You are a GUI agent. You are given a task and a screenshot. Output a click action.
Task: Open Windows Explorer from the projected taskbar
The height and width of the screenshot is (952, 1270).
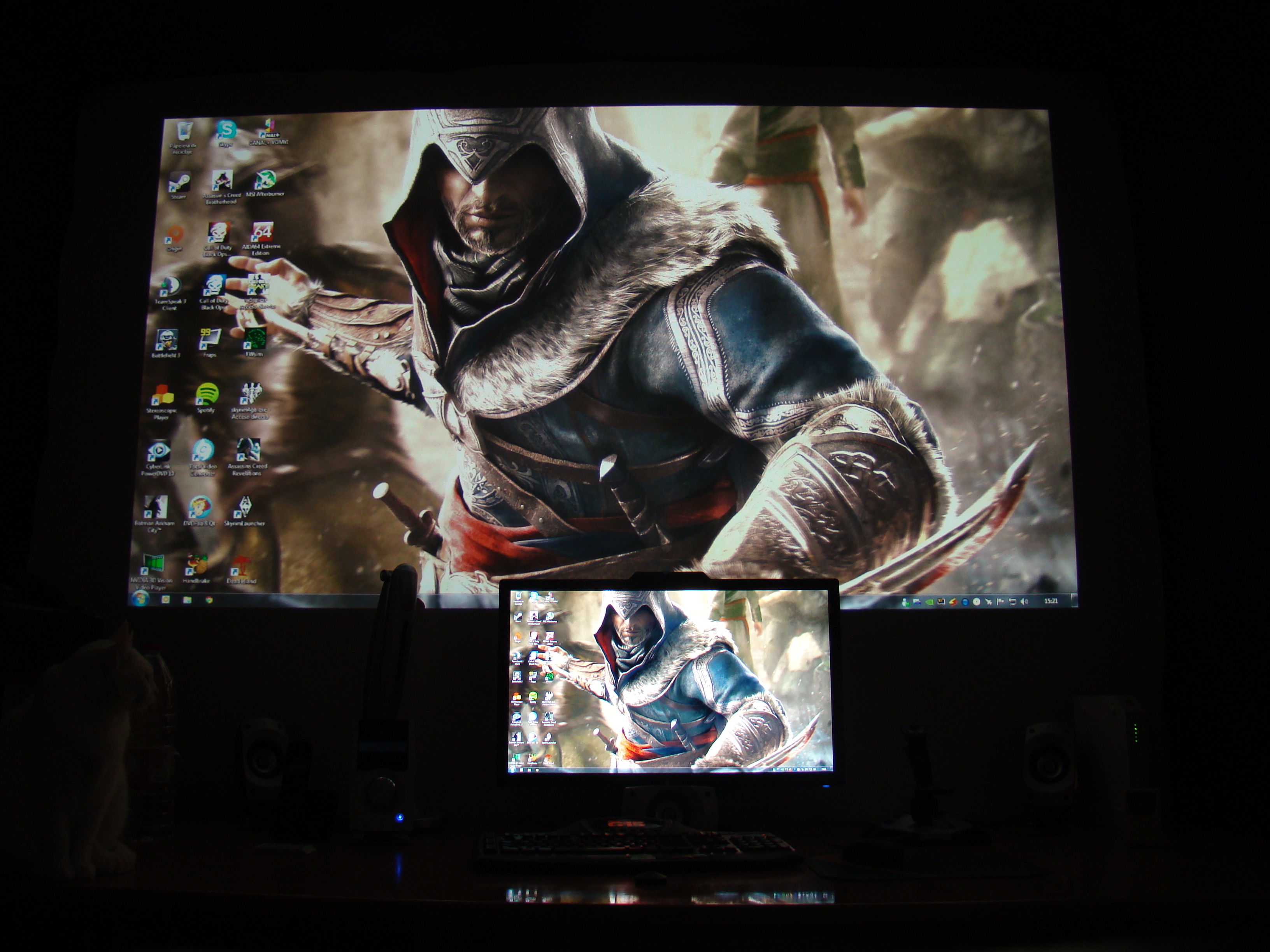coord(187,600)
